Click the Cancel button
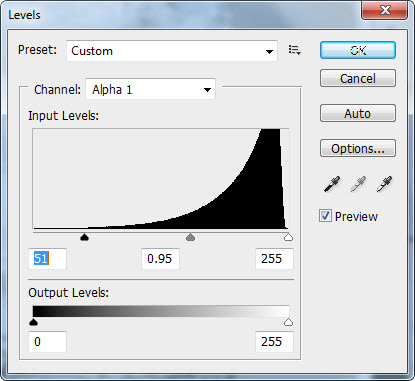 pyautogui.click(x=358, y=78)
